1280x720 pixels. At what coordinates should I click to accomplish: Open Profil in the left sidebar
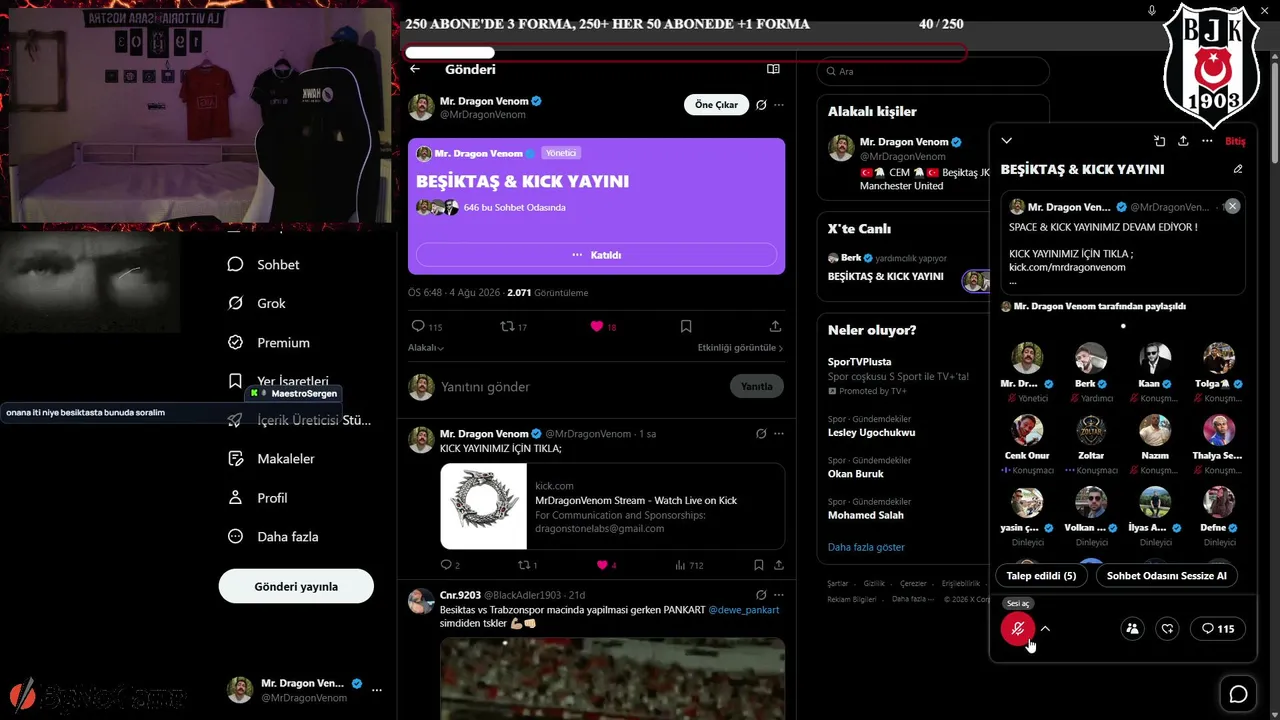click(x=257, y=497)
